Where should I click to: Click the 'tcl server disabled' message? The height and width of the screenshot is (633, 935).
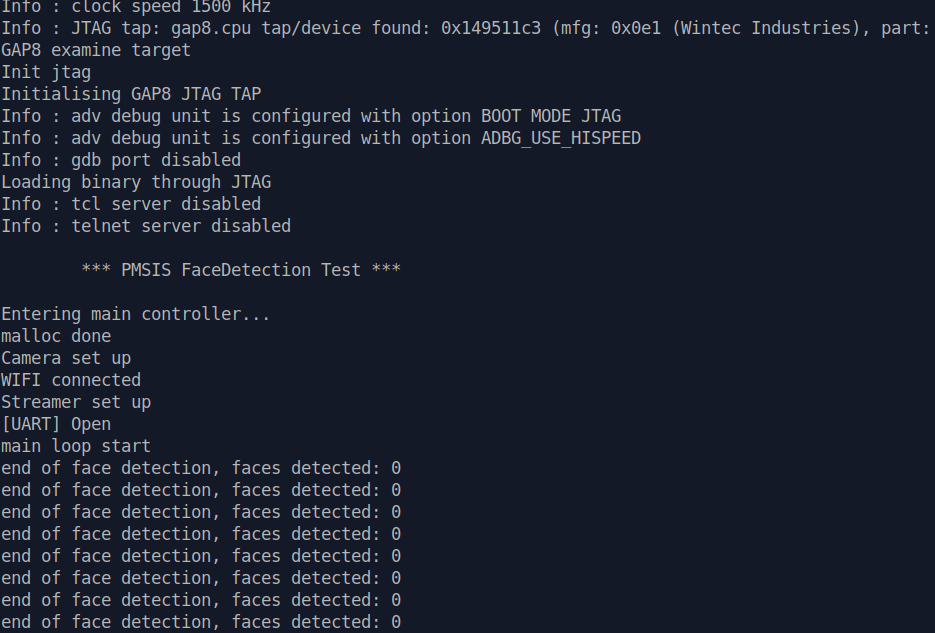point(166,204)
